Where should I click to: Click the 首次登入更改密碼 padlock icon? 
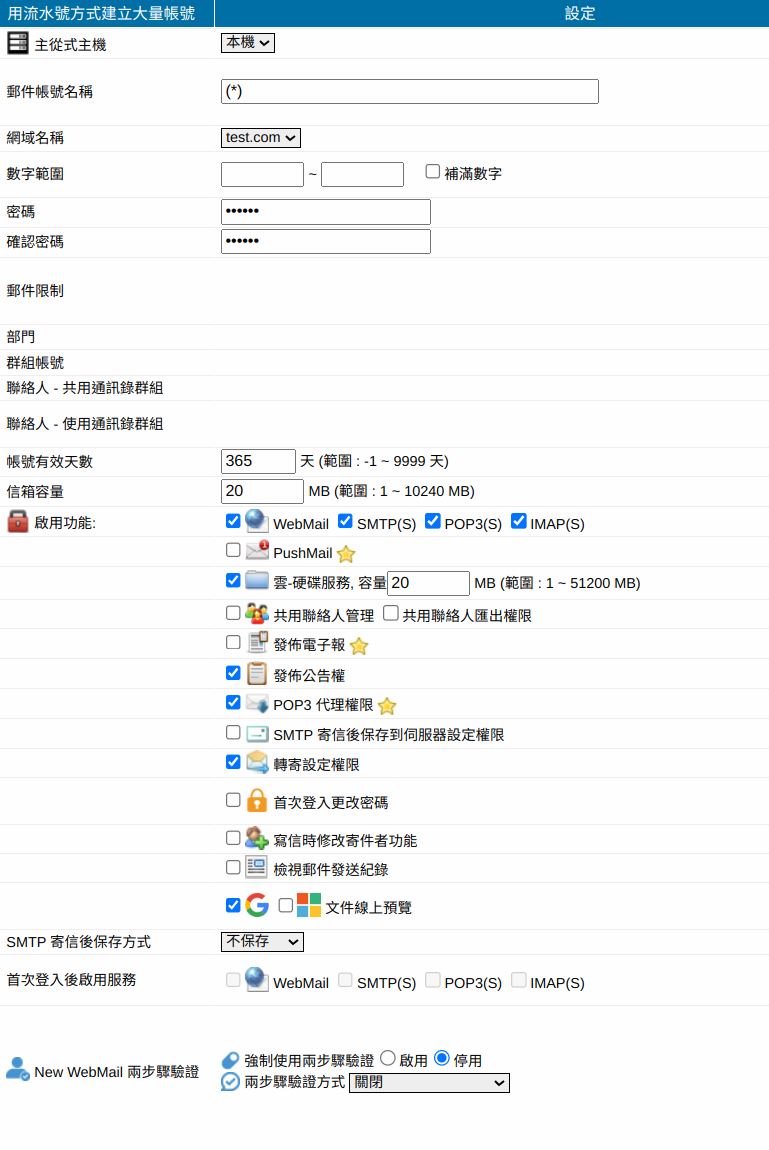pos(258,801)
